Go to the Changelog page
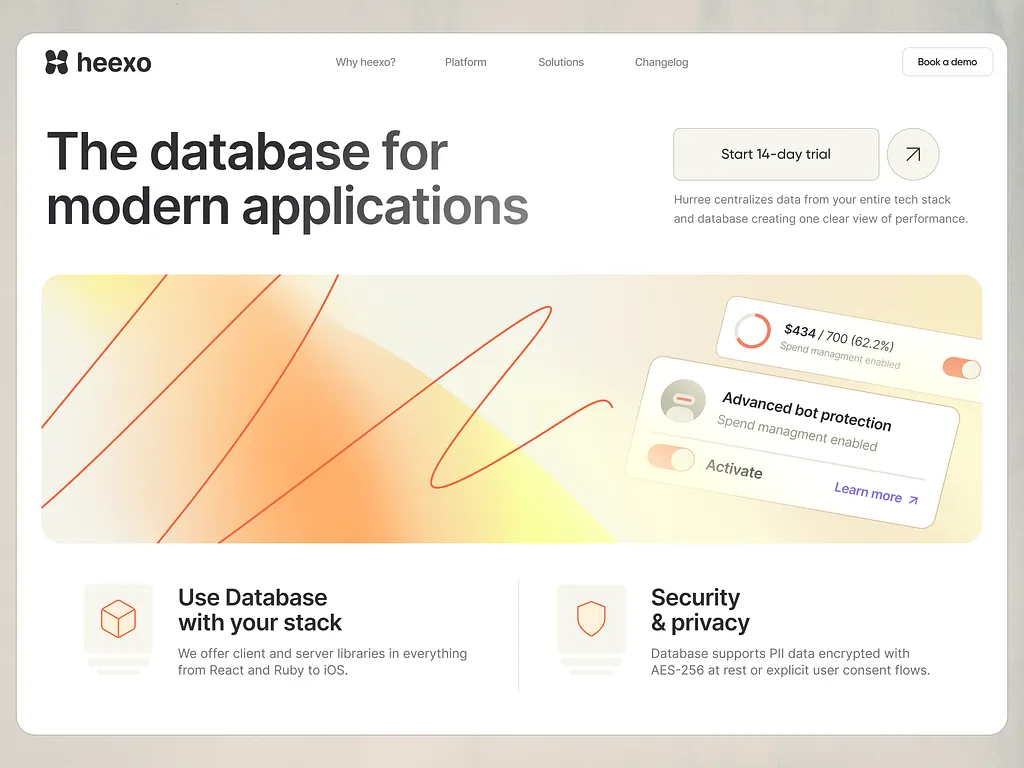 coord(661,62)
